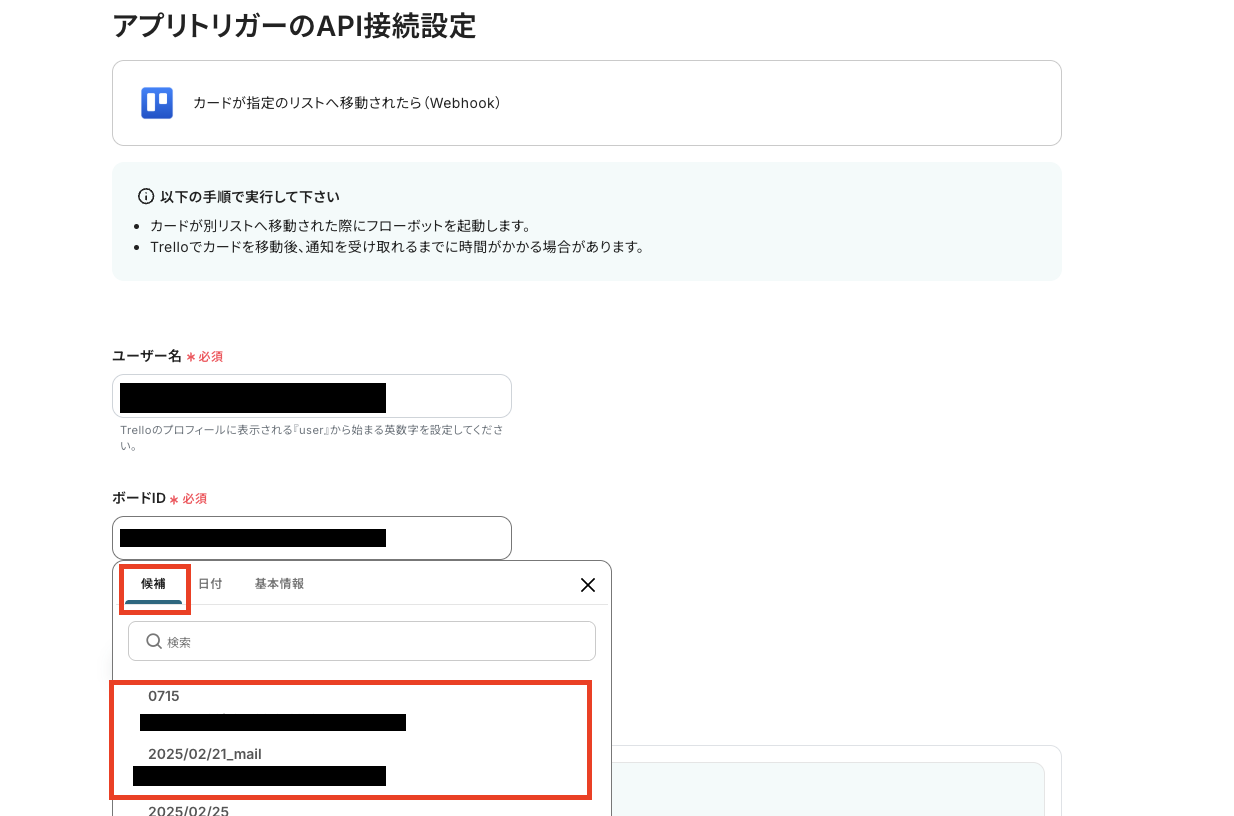Image resolution: width=1234 pixels, height=816 pixels.
Task: Click the ユーザー名 input field
Action: [x=312, y=396]
